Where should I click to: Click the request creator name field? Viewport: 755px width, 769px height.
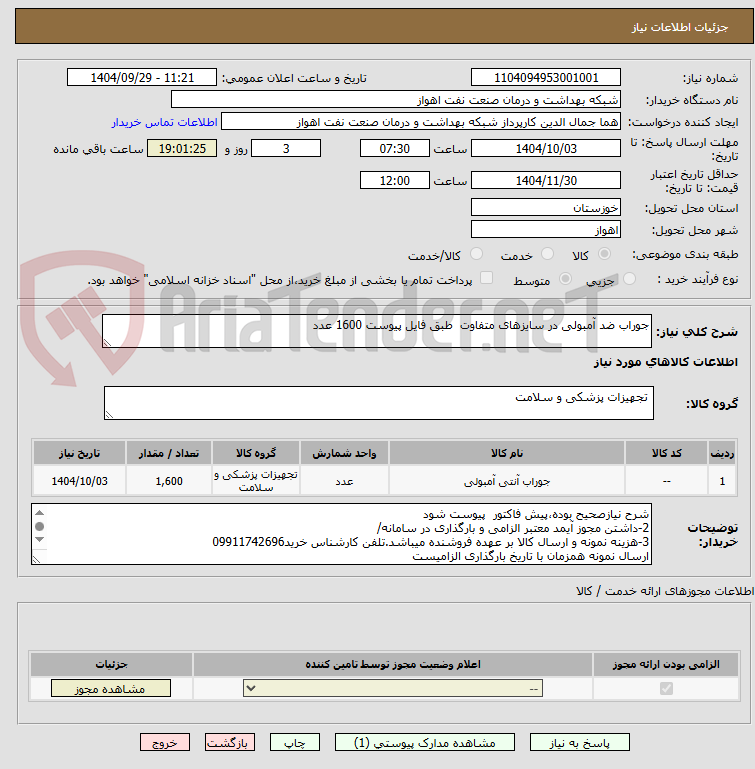(x=420, y=122)
